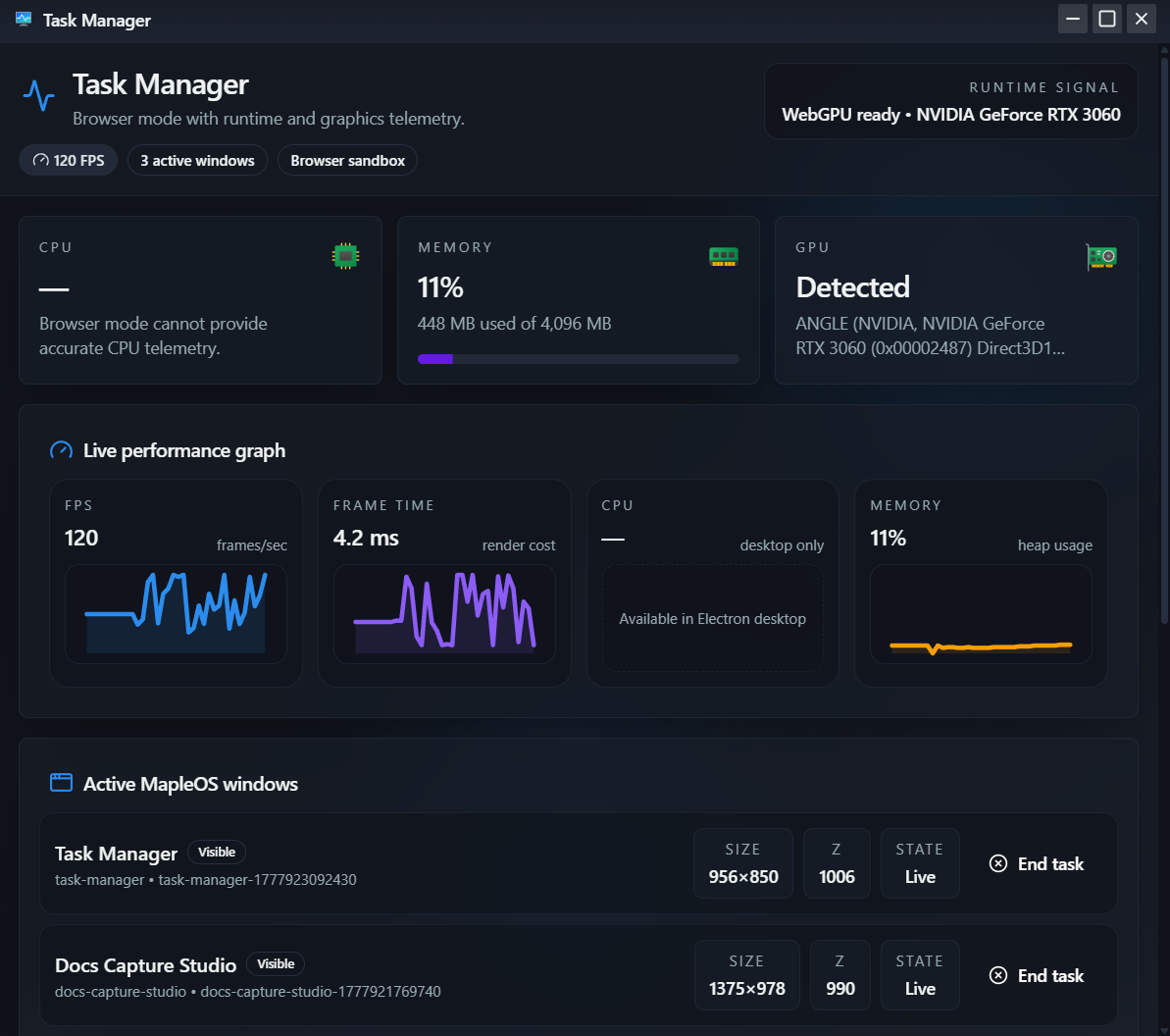This screenshot has height=1036, width=1170.
Task: Click the 956×850 size value
Action: point(743,876)
